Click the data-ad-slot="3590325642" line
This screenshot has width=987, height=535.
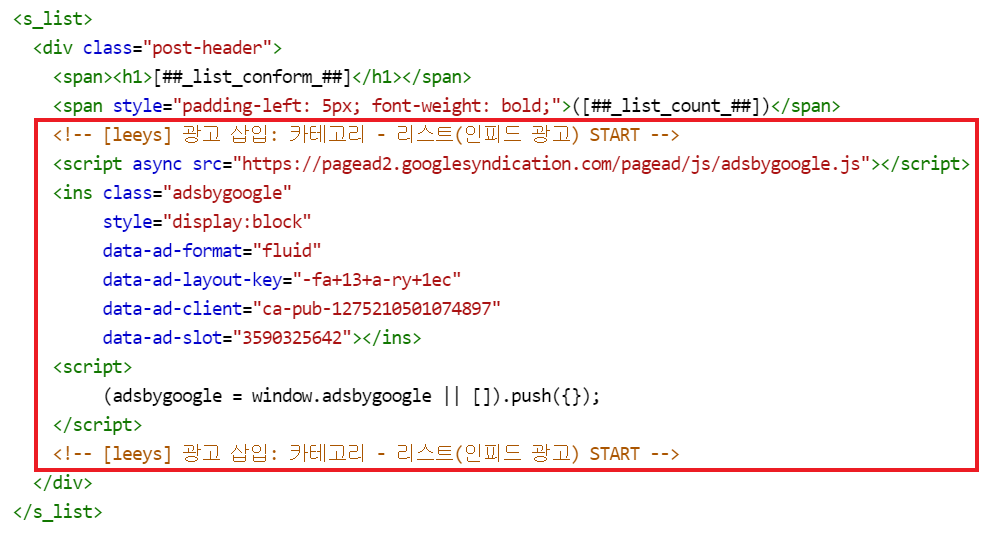(x=262, y=337)
